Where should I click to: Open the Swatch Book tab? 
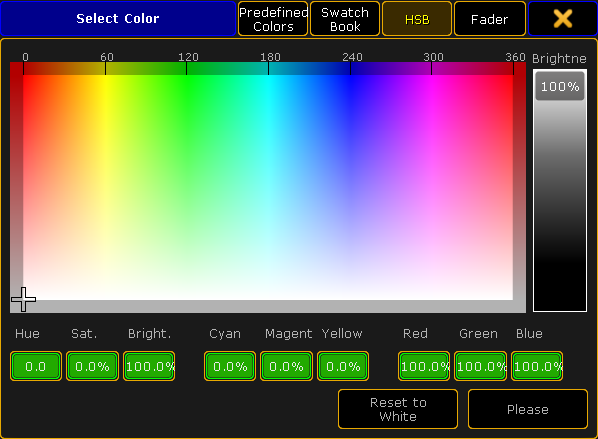tap(345, 19)
